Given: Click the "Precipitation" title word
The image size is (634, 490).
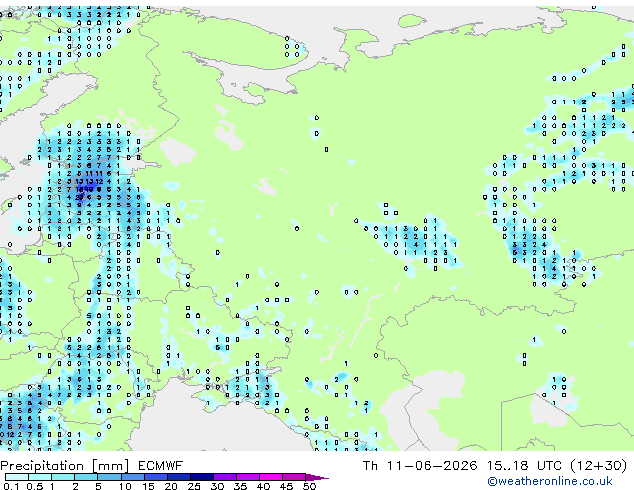Looking at the screenshot, I should tap(42, 466).
